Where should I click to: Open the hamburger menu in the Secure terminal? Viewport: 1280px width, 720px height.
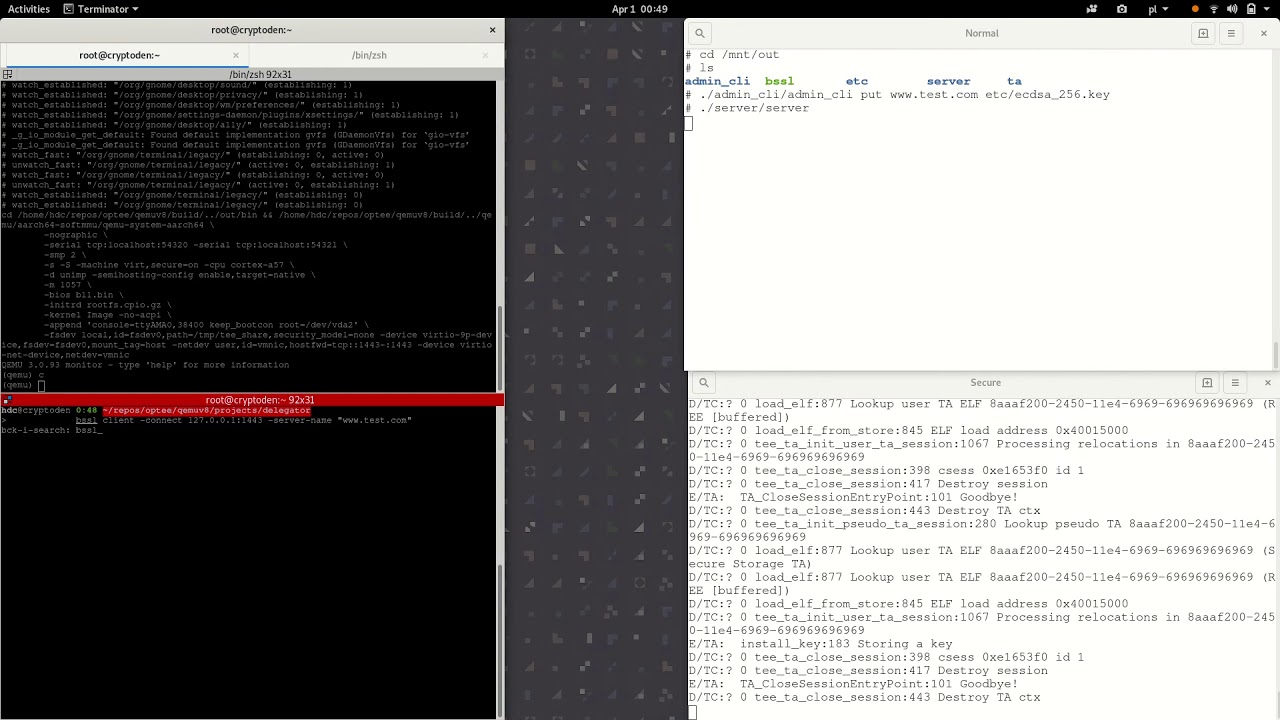click(1235, 382)
